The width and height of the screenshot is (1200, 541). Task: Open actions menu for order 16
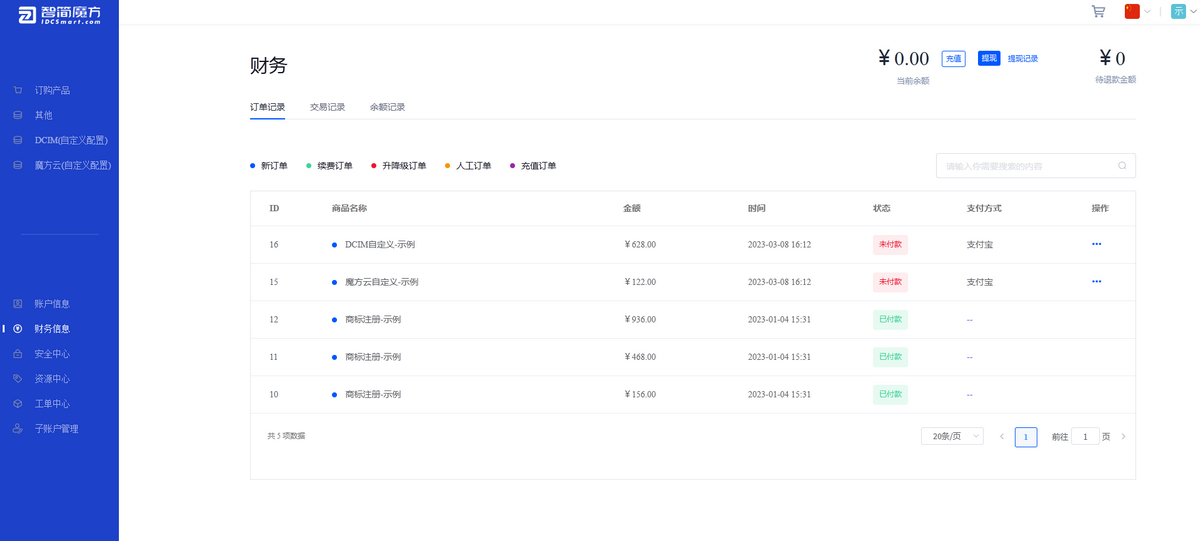point(1096,244)
